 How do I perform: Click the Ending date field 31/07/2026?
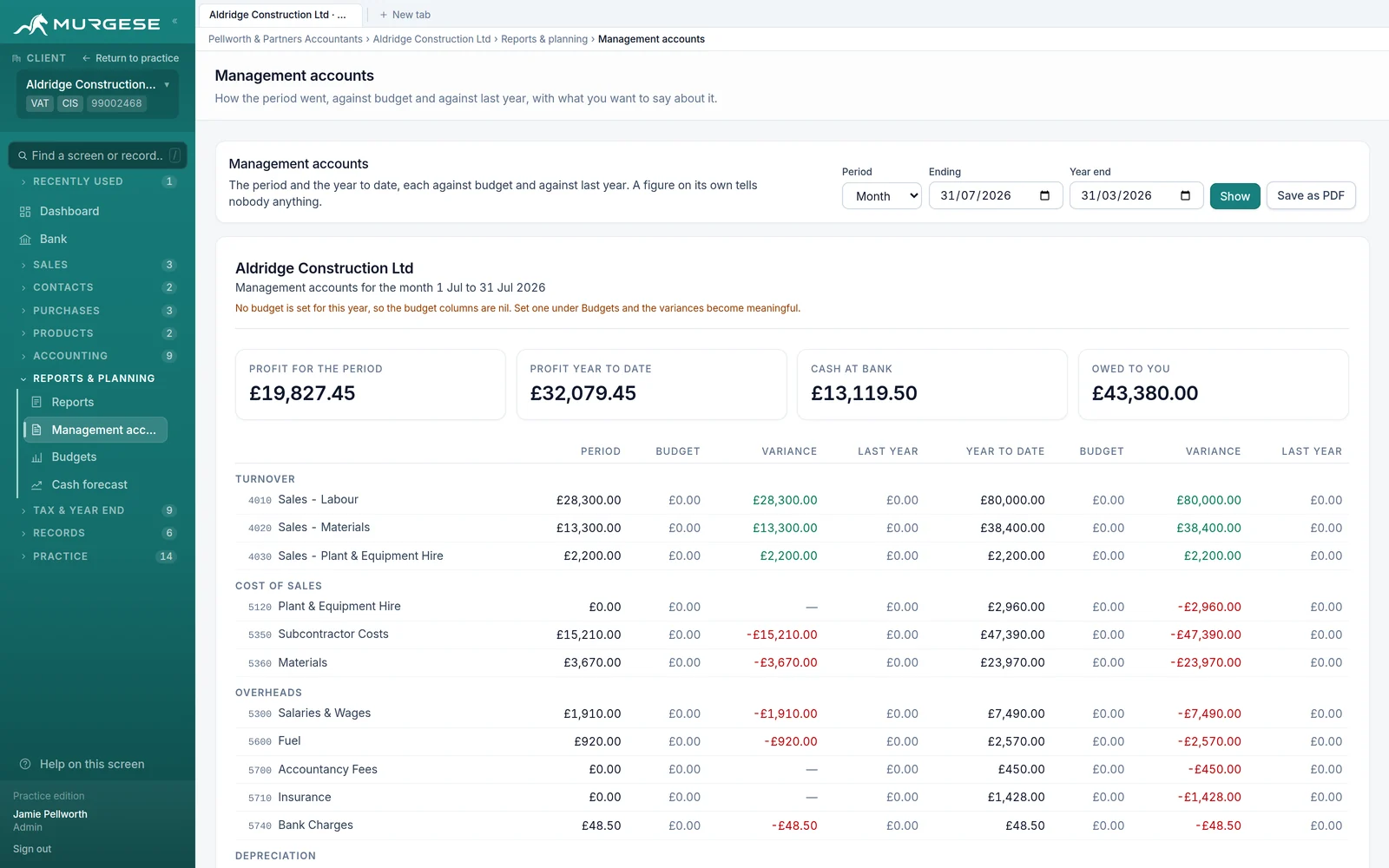click(996, 196)
